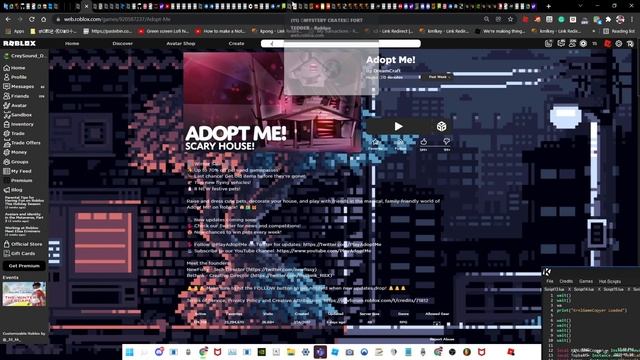
Task: Open Messages in the sidebar
Action: [x=20, y=87]
